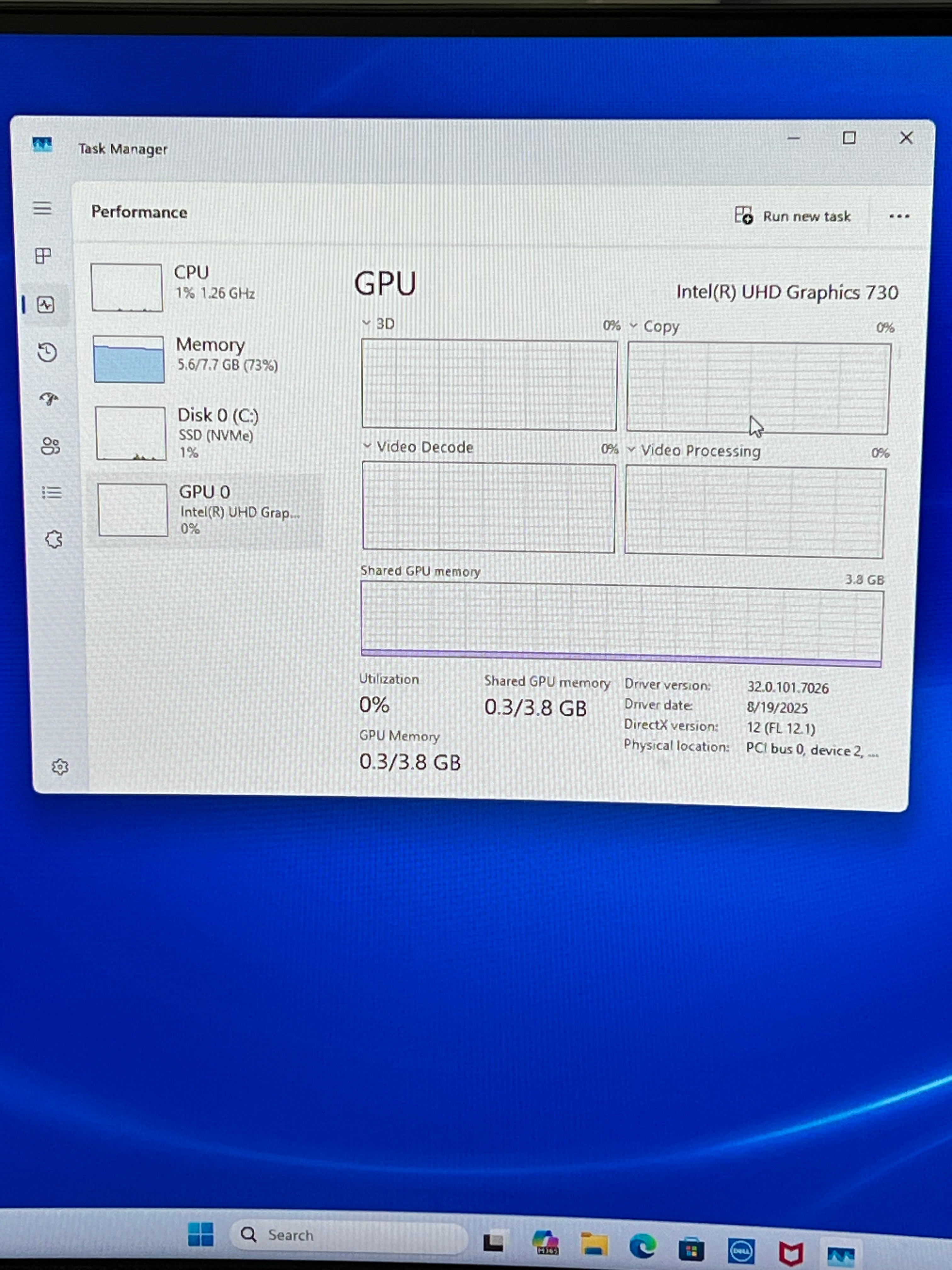Viewport: 952px width, 1270px height.
Task: Open McAfee from the taskbar
Action: [791, 1253]
